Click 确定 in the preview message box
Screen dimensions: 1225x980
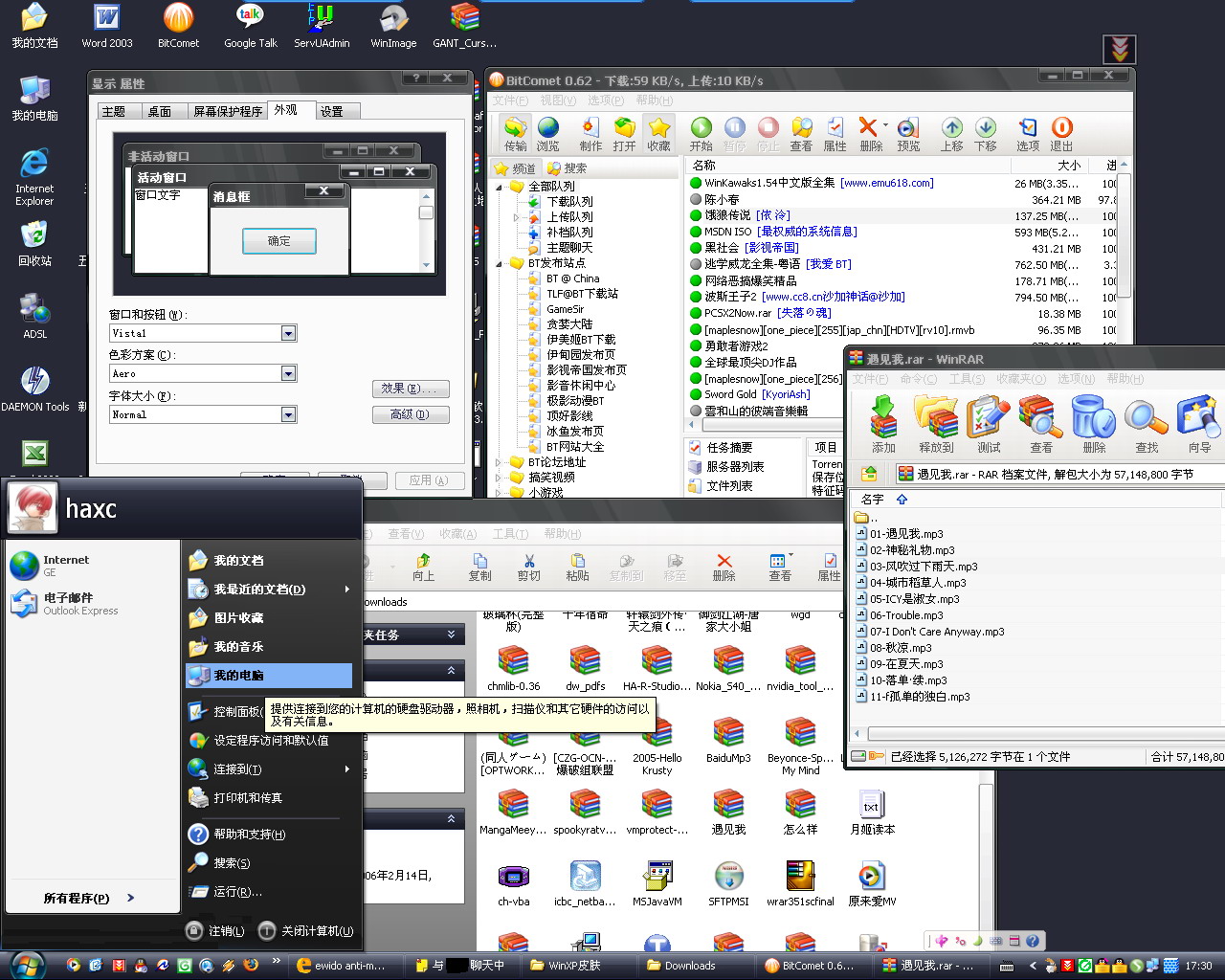pyautogui.click(x=278, y=241)
